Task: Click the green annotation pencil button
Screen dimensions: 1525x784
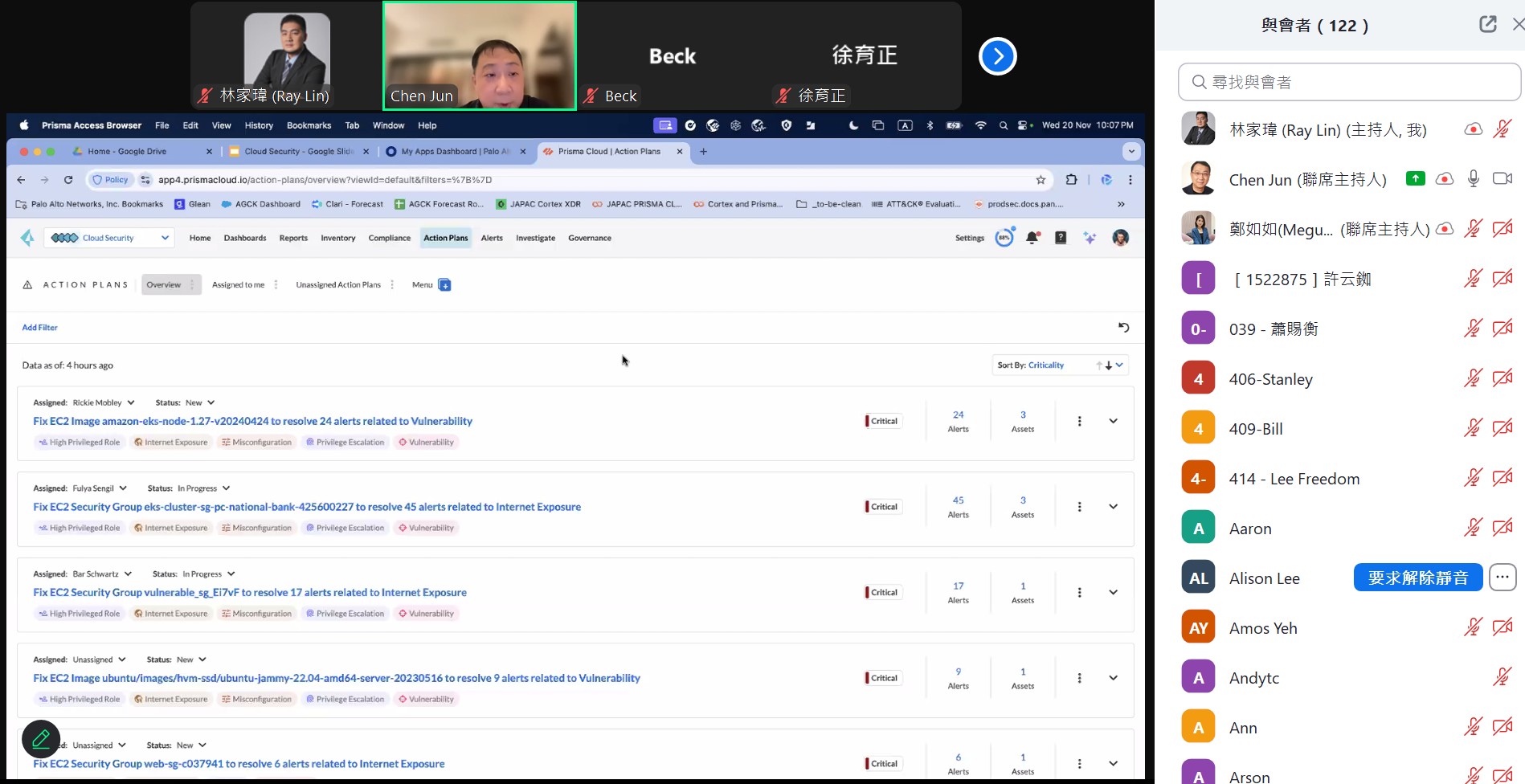Action: pos(41,738)
